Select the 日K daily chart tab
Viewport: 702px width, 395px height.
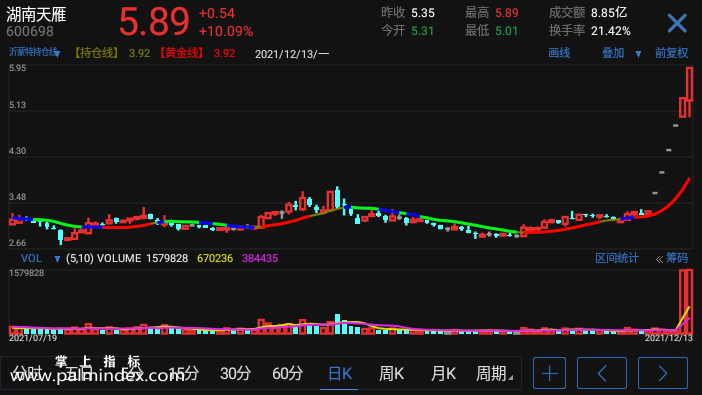[340, 373]
